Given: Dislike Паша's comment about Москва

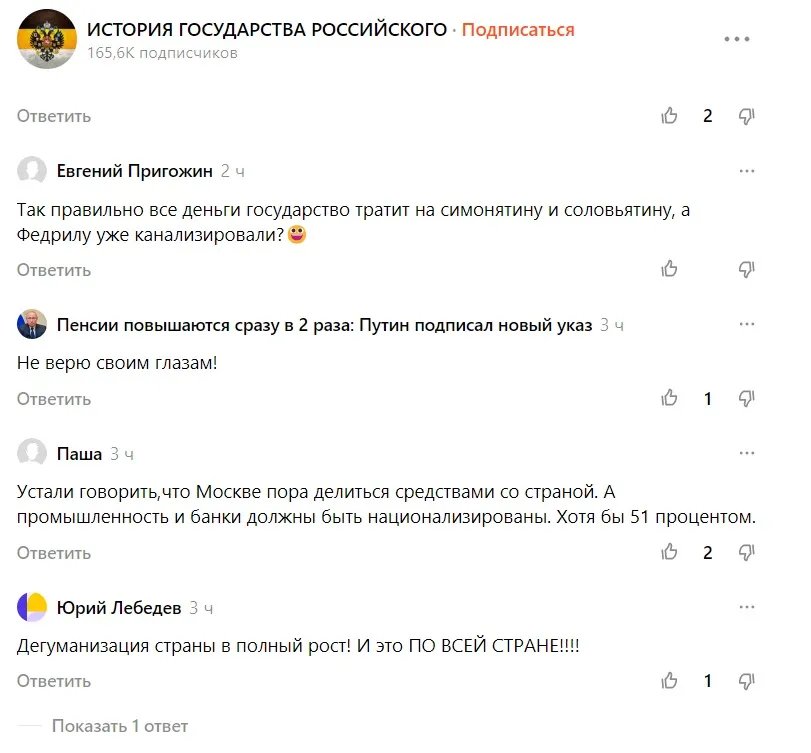Looking at the screenshot, I should click(x=746, y=552).
